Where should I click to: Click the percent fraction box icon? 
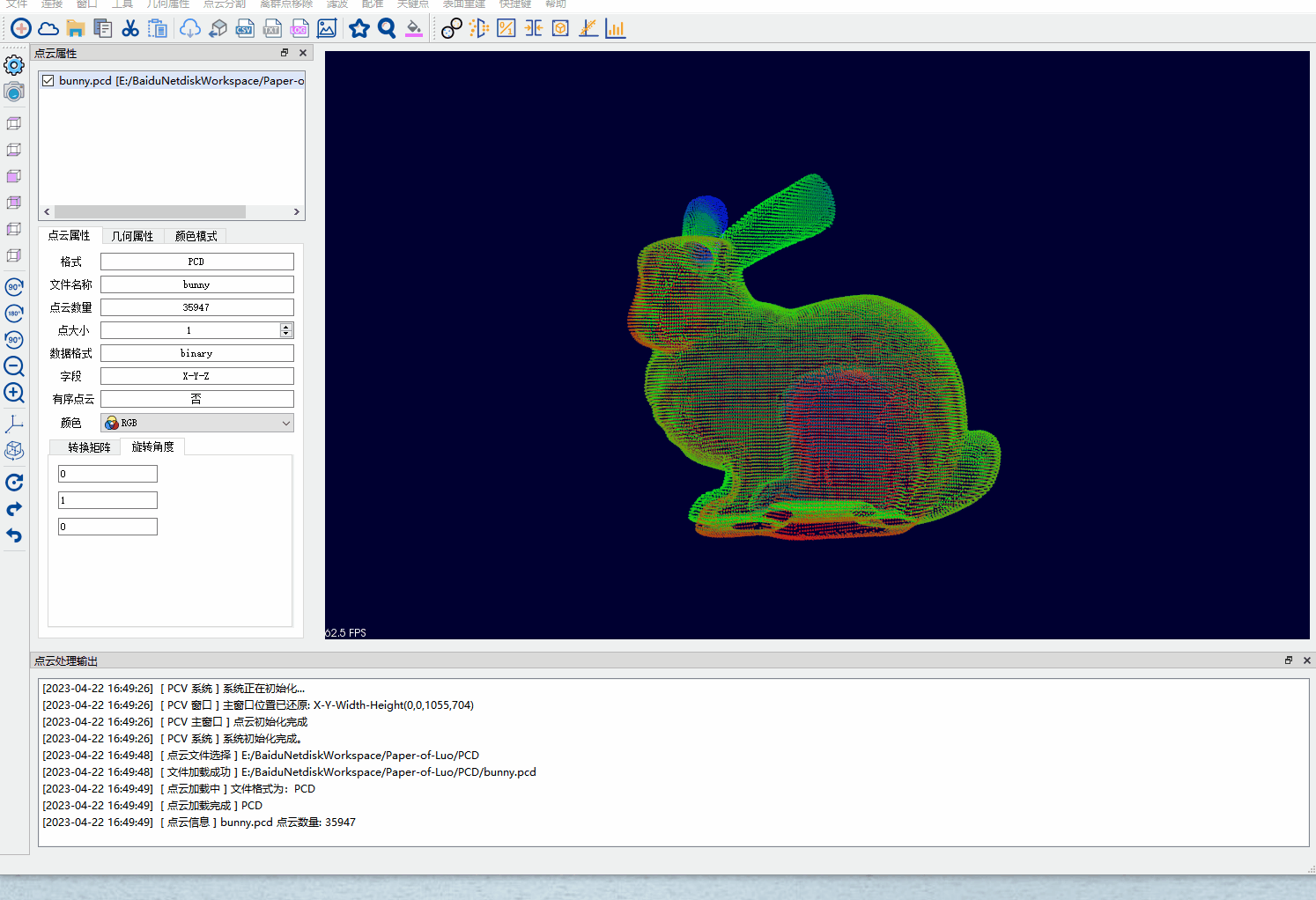pos(506,29)
